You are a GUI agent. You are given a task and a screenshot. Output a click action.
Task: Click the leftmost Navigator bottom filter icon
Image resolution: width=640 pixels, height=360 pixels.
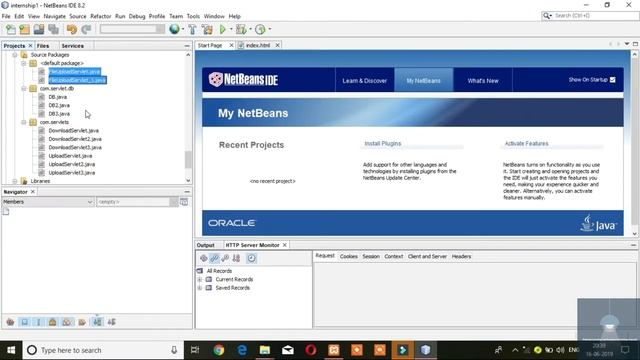[10, 322]
